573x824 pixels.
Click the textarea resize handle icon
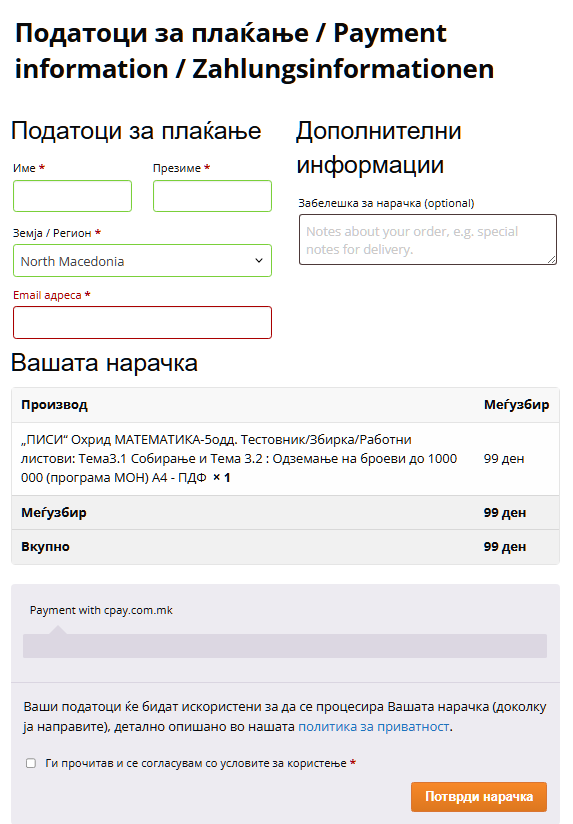(x=551, y=259)
